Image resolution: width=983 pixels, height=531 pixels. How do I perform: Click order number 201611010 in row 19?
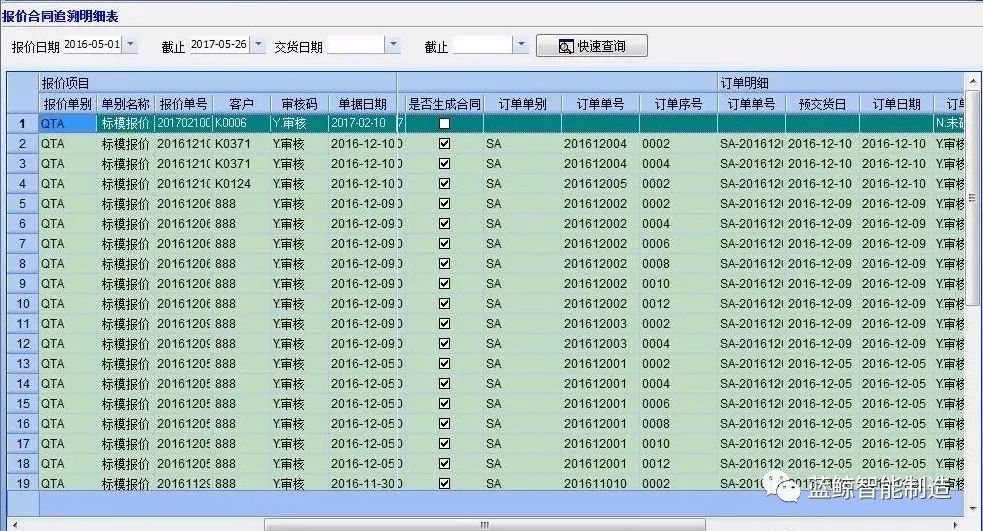(596, 483)
